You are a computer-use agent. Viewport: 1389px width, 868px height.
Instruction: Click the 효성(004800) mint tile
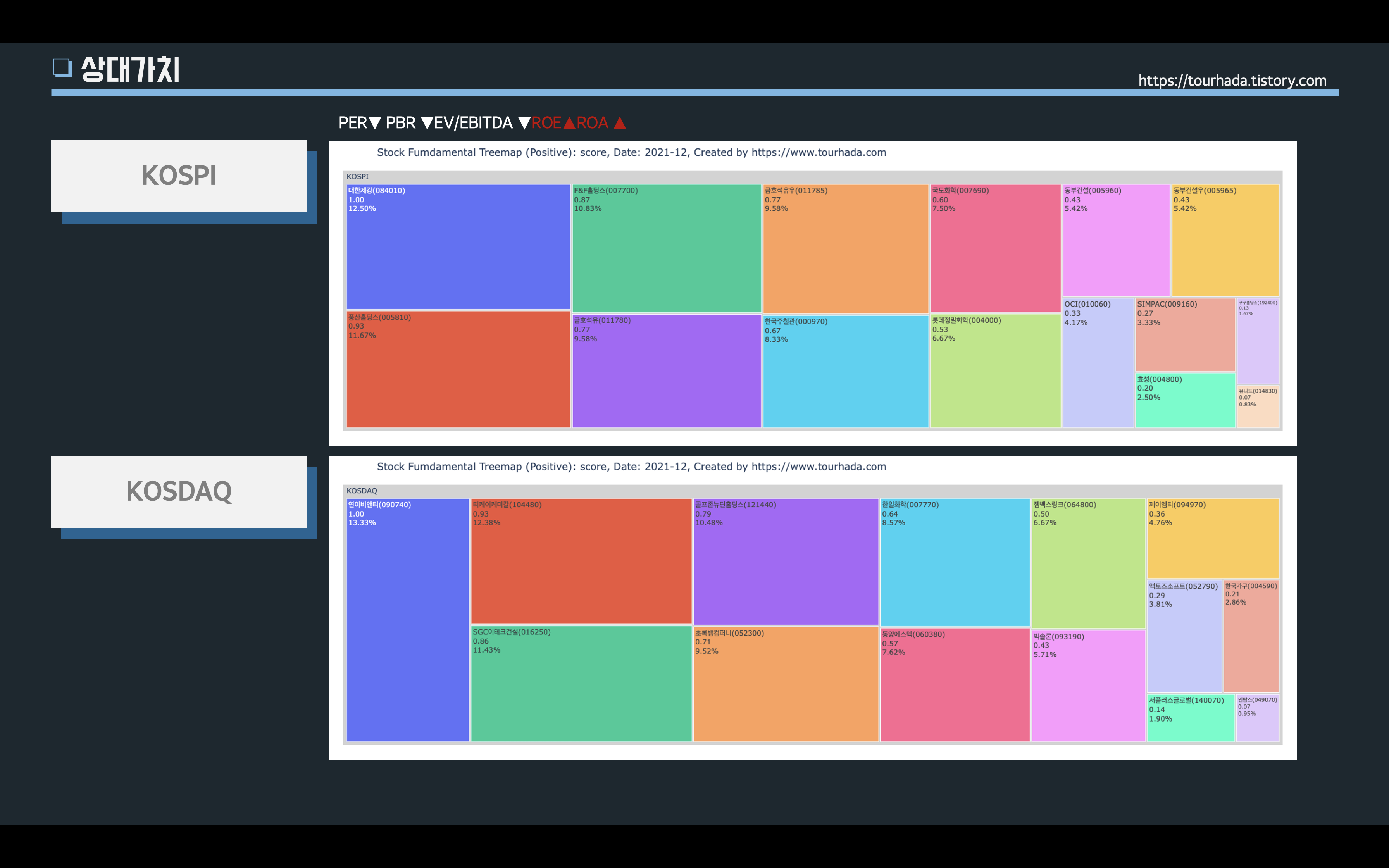click(1185, 401)
